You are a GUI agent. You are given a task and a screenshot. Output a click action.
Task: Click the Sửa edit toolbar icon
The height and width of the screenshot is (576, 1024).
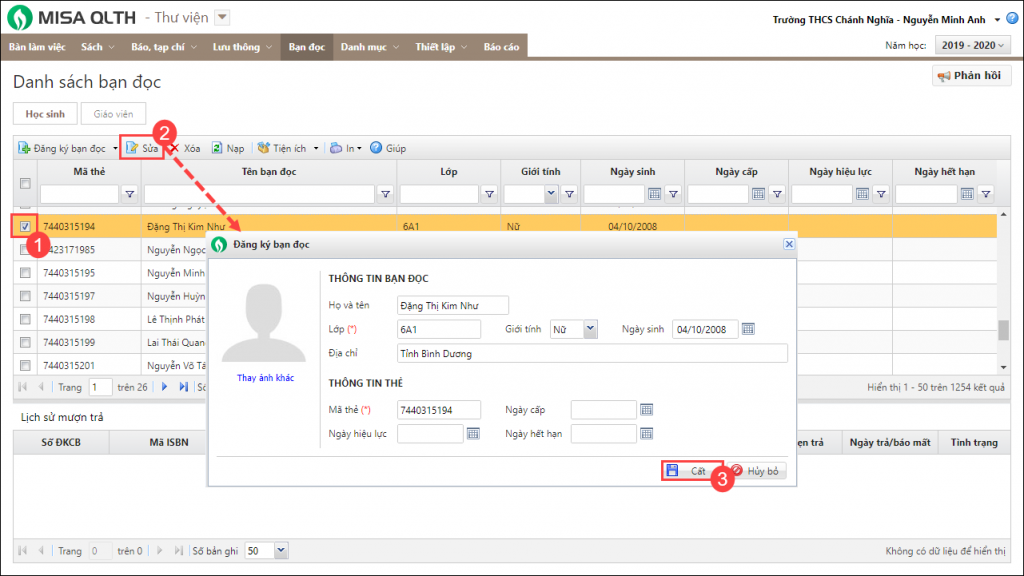point(132,148)
